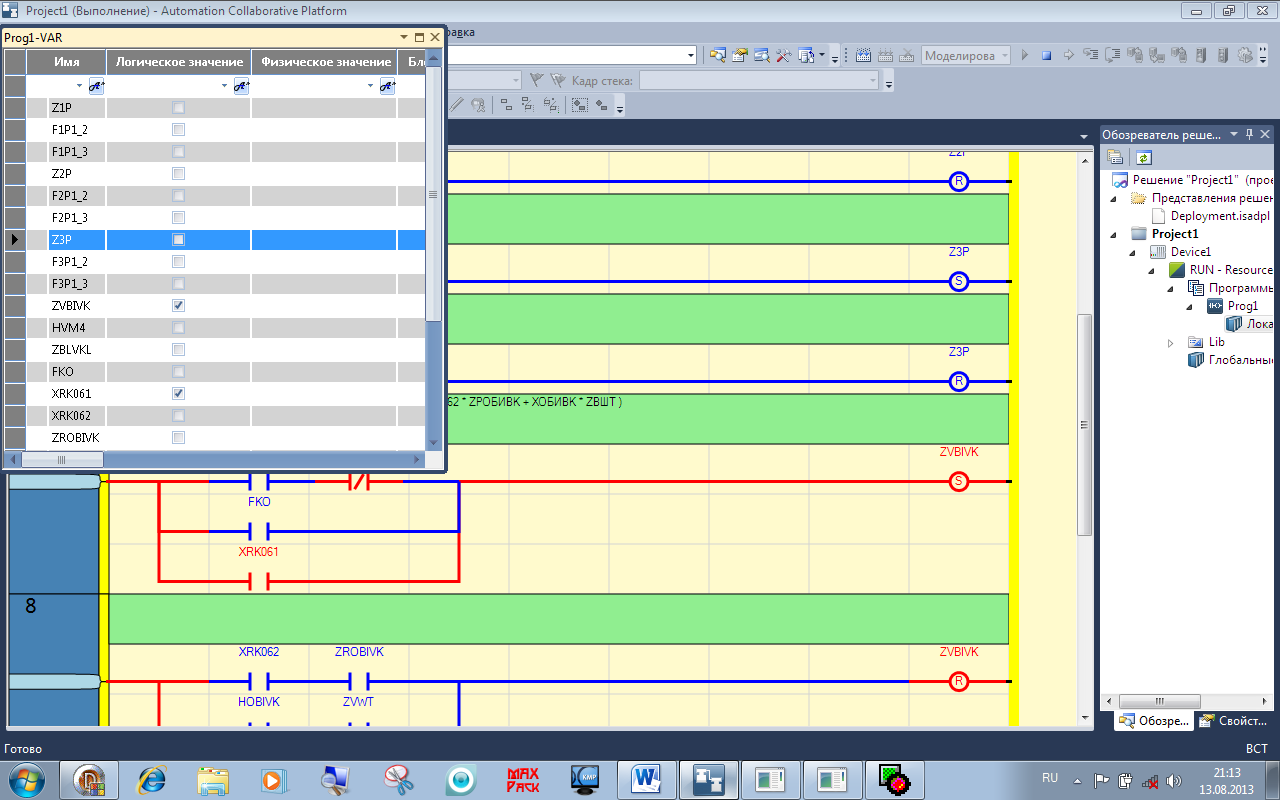Click the gear settings icon at the toolbar end
1280x800 pixels.
click(1245, 55)
